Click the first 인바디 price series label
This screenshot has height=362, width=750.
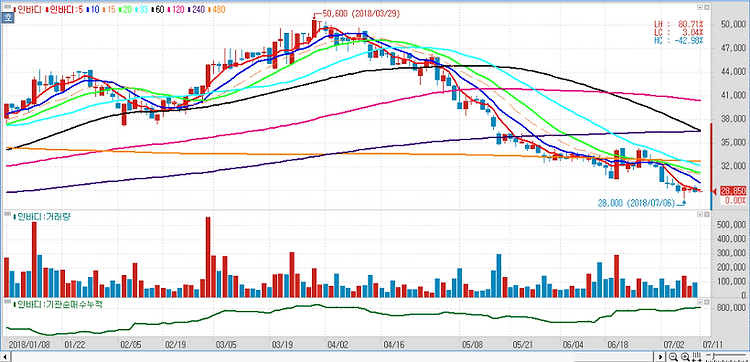[28, 9]
